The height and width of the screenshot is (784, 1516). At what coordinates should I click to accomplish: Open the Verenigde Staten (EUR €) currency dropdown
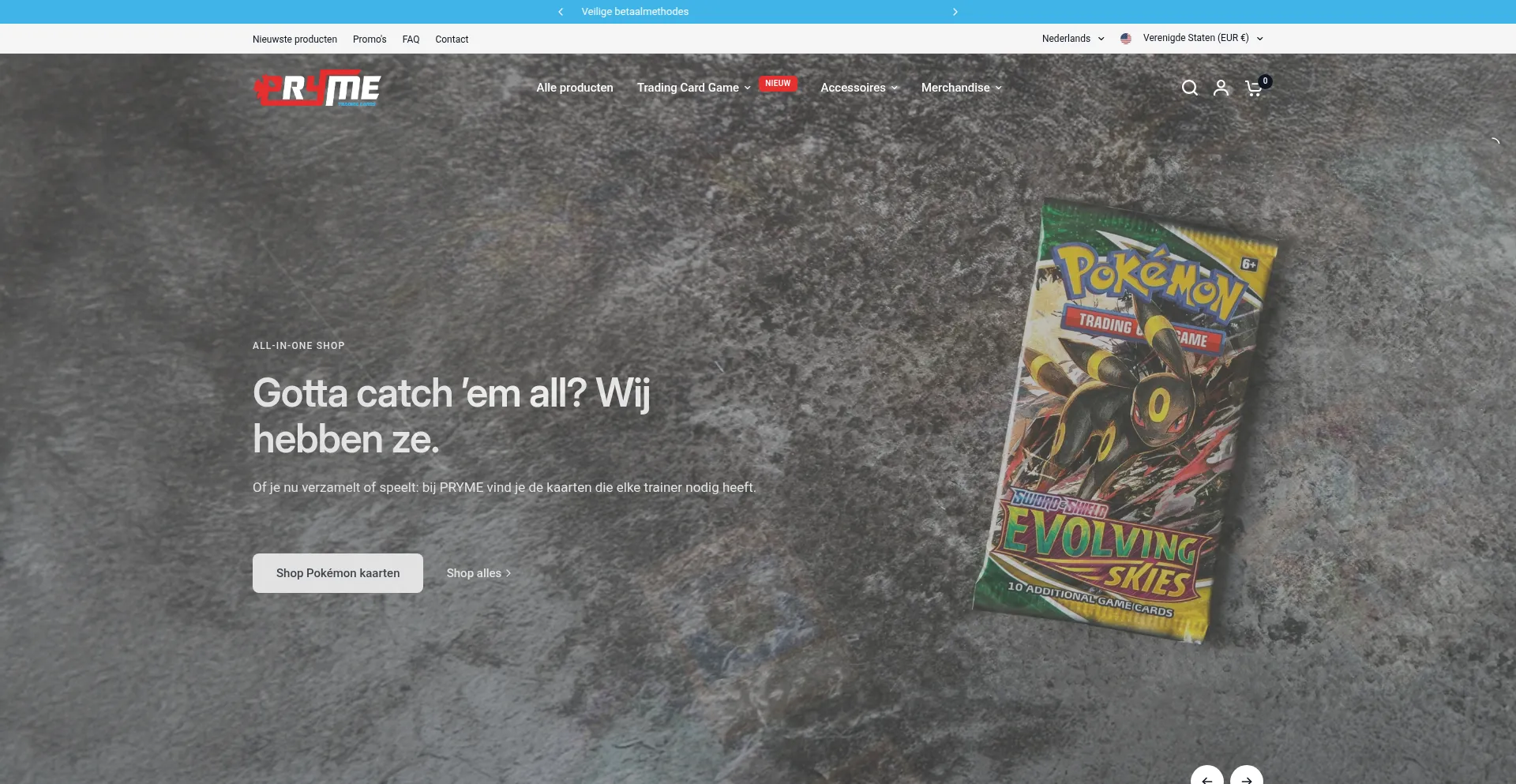(x=1203, y=38)
